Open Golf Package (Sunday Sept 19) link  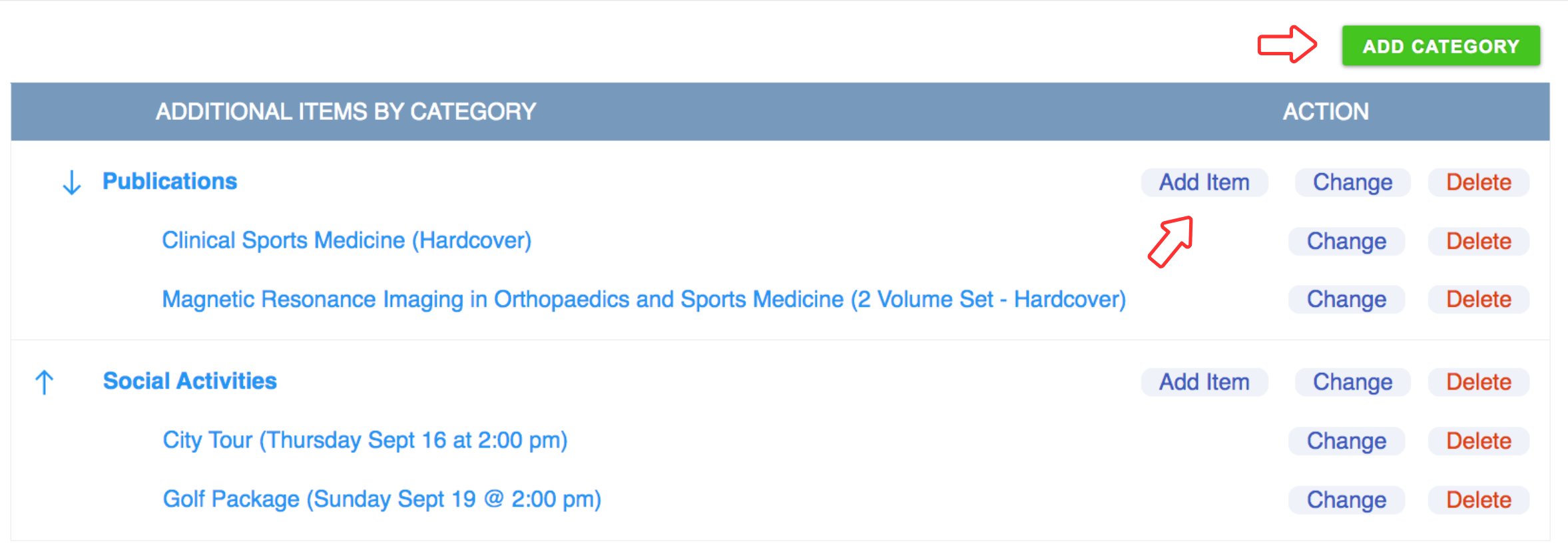click(382, 499)
